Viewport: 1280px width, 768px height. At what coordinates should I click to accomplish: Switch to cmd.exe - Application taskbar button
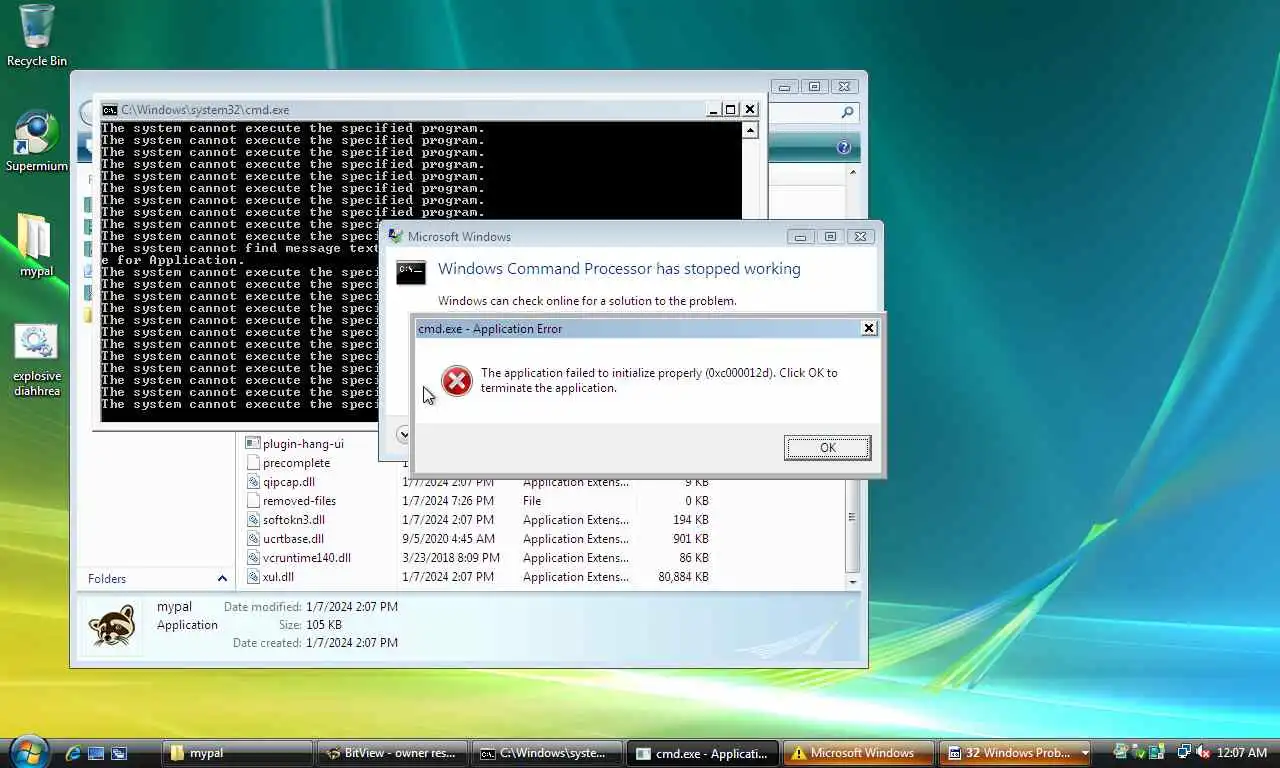[x=702, y=753]
